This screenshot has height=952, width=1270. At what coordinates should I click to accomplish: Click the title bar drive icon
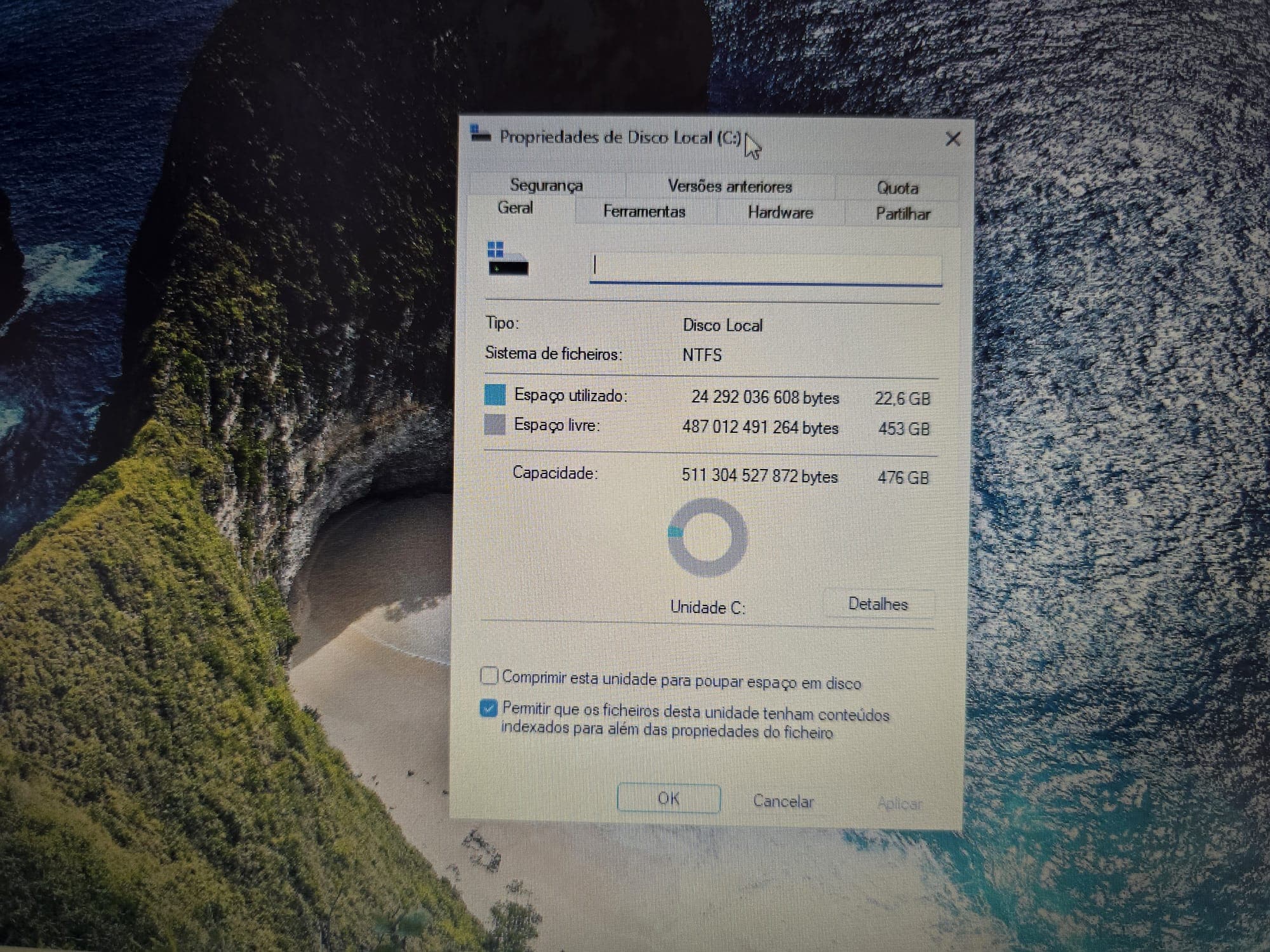[480, 134]
